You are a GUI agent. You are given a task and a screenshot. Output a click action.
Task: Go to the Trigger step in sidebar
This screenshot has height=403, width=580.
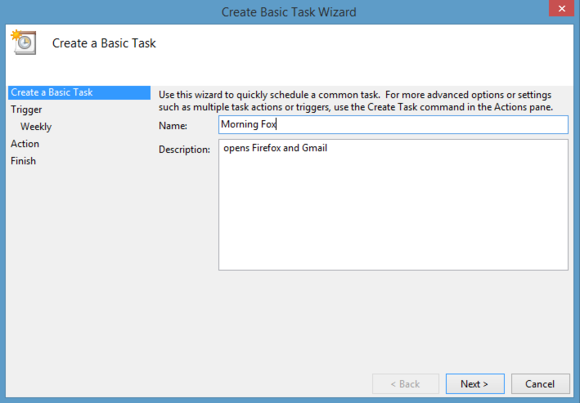pyautogui.click(x=26, y=110)
